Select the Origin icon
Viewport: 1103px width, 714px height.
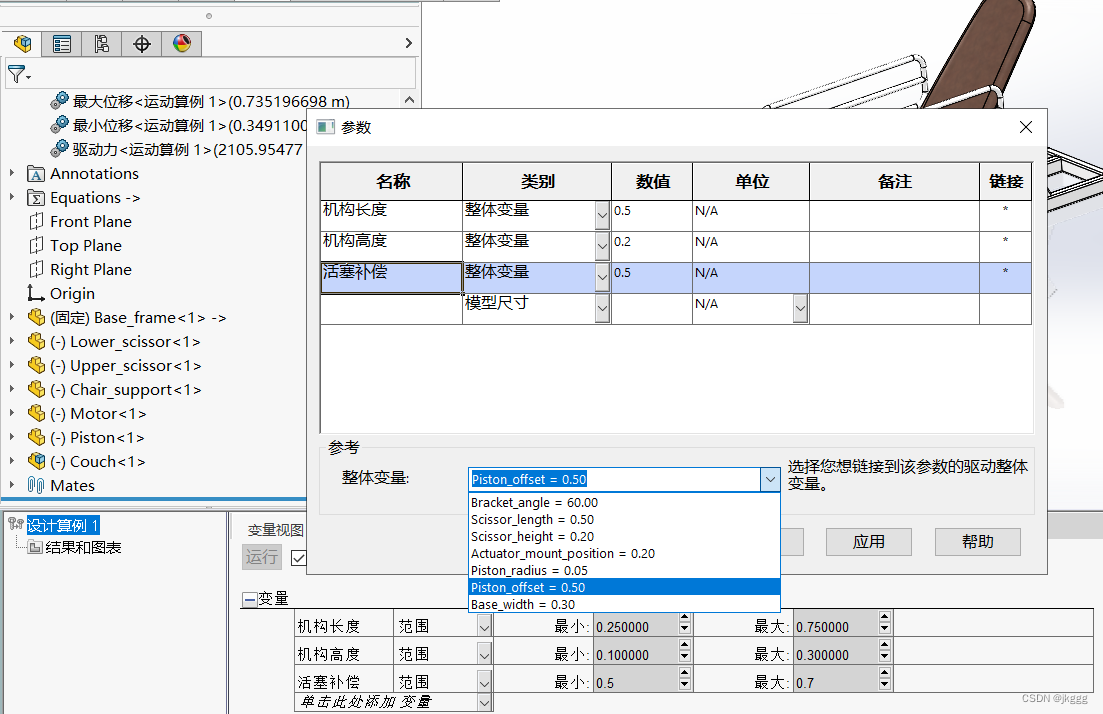(x=35, y=293)
